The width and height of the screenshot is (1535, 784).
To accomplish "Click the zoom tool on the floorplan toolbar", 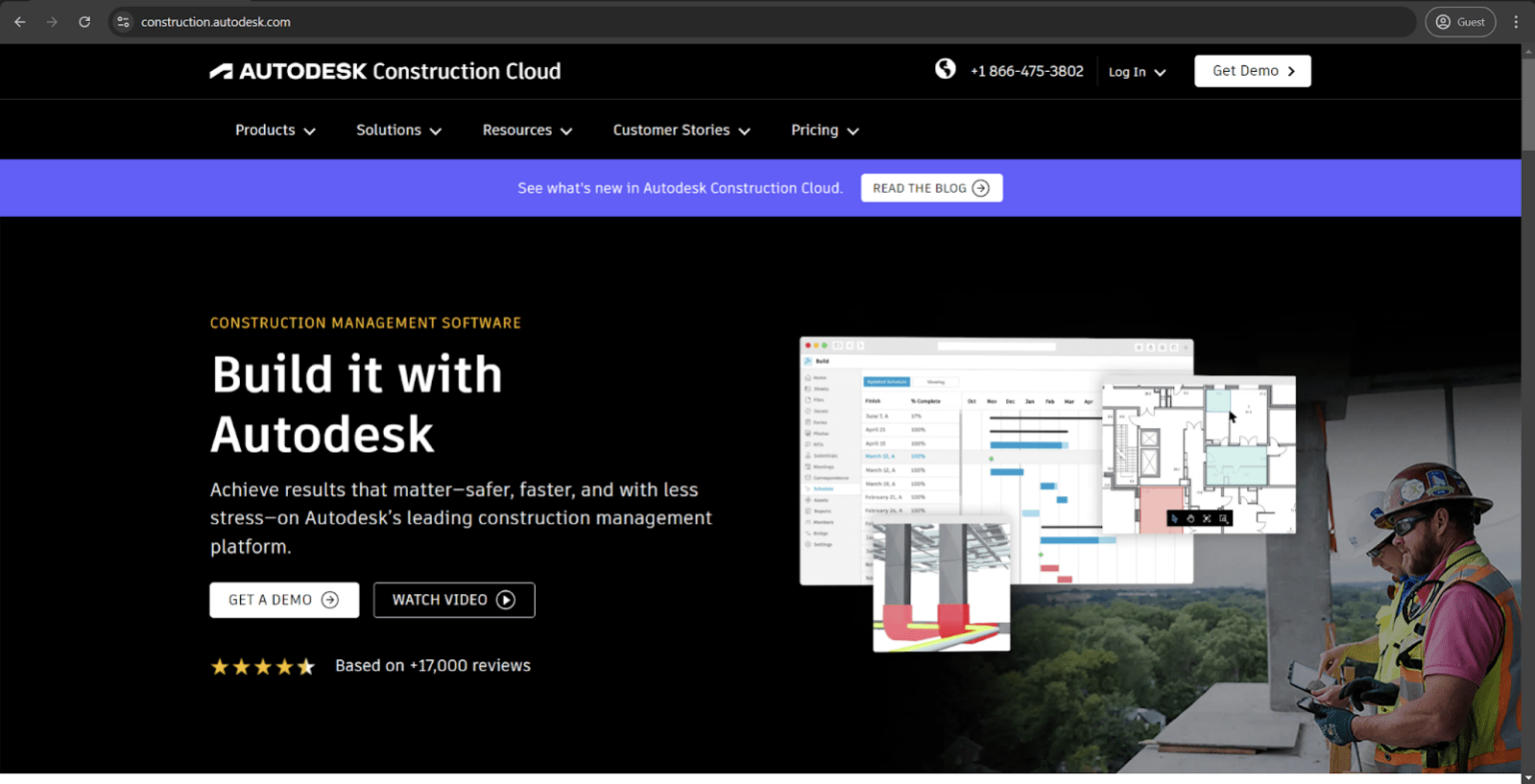I will [1223, 518].
